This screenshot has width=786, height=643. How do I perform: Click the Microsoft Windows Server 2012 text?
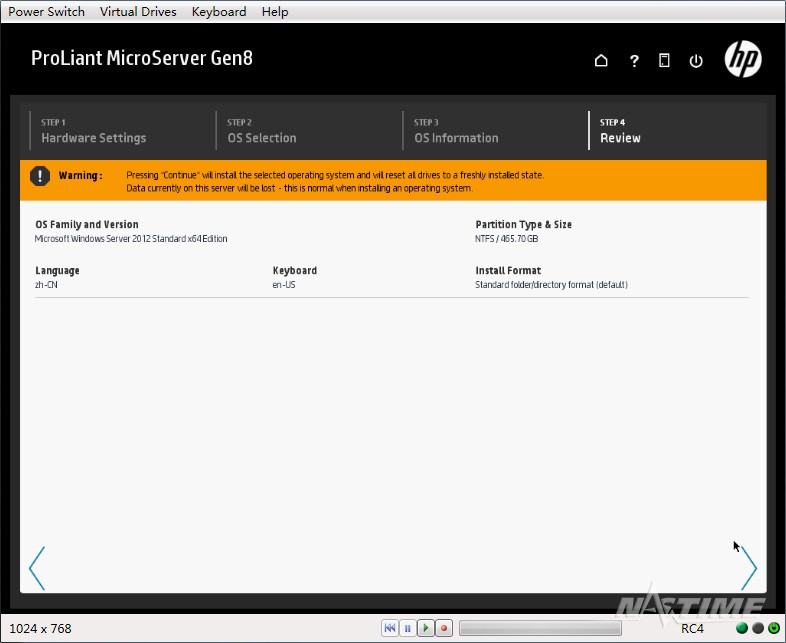(131, 239)
